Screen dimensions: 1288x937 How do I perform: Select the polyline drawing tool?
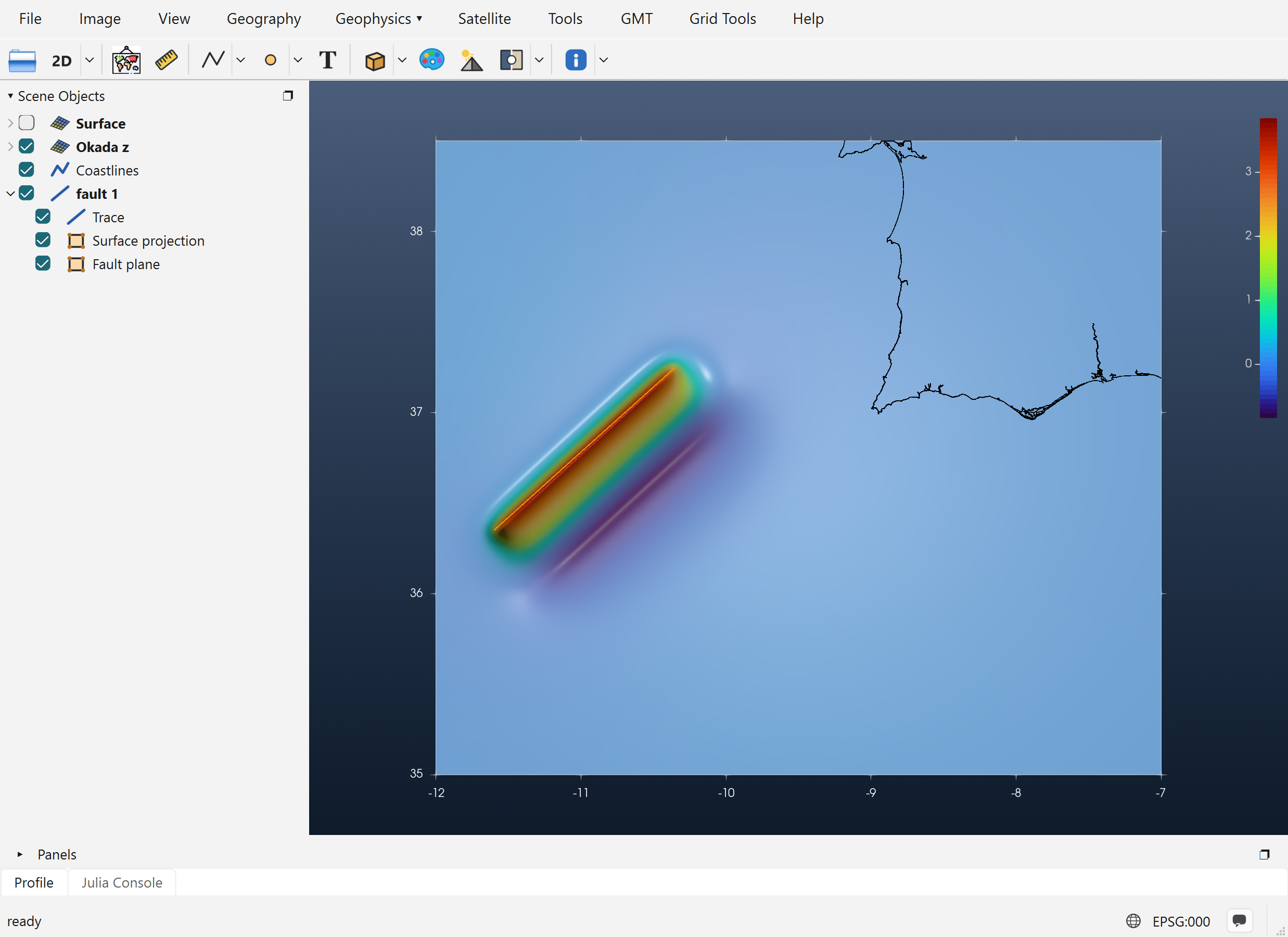pyautogui.click(x=213, y=60)
